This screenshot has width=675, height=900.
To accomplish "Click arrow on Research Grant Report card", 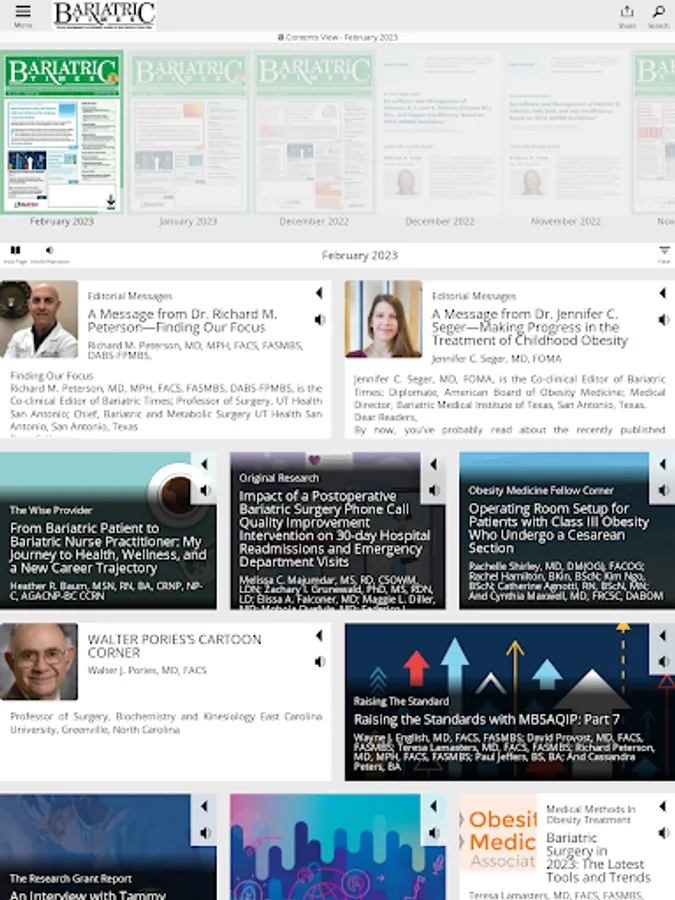I will [204, 806].
